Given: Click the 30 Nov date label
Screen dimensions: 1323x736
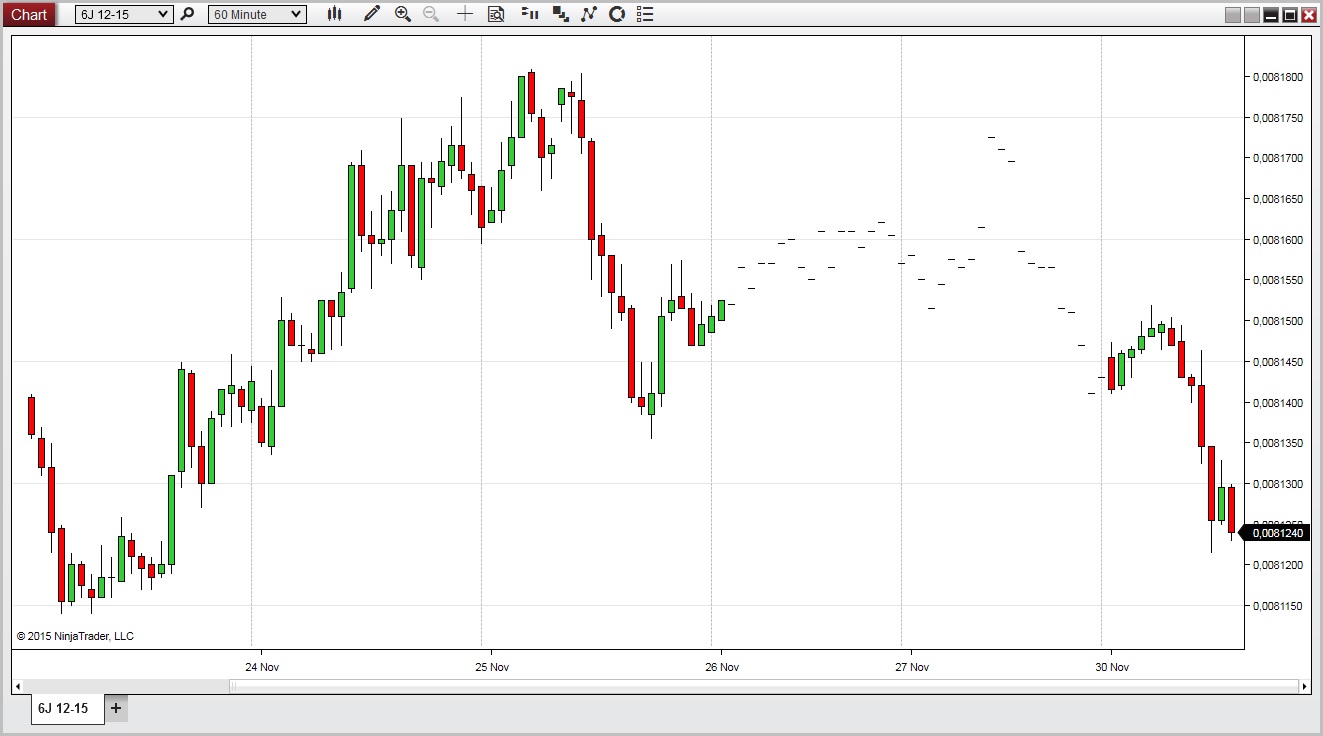Looking at the screenshot, I should 1112,666.
